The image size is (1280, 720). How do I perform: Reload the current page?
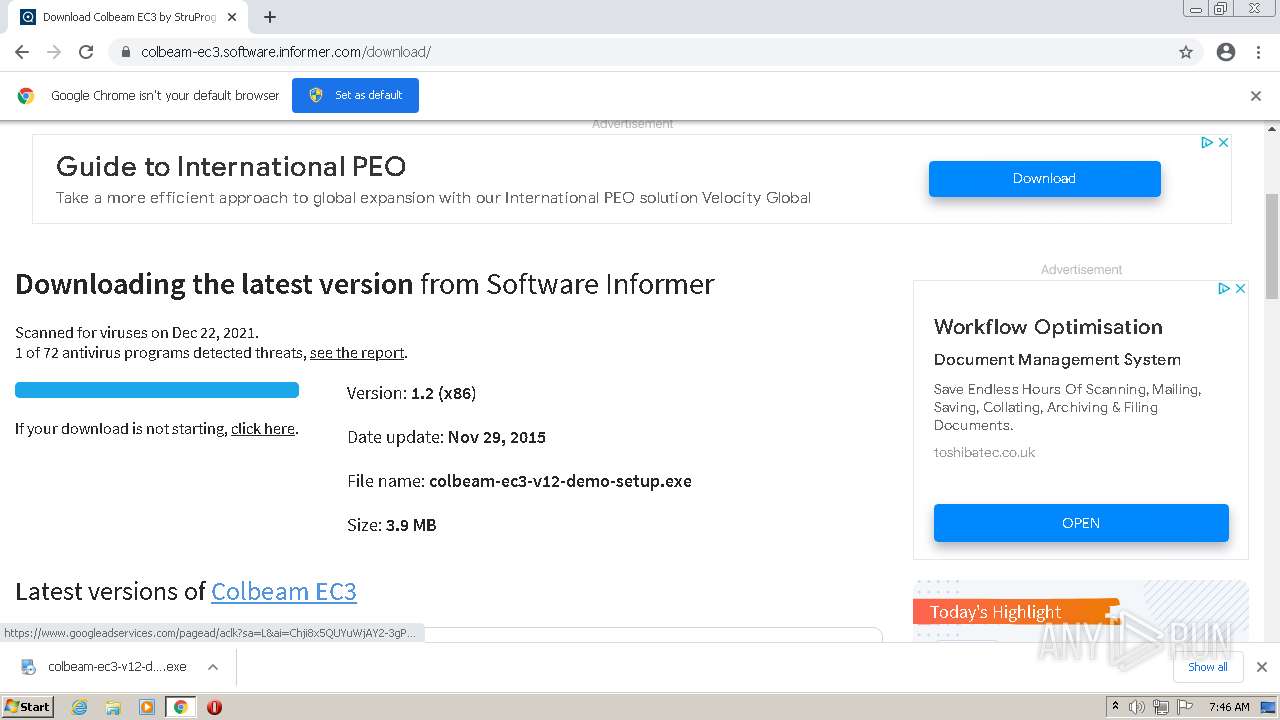(86, 52)
